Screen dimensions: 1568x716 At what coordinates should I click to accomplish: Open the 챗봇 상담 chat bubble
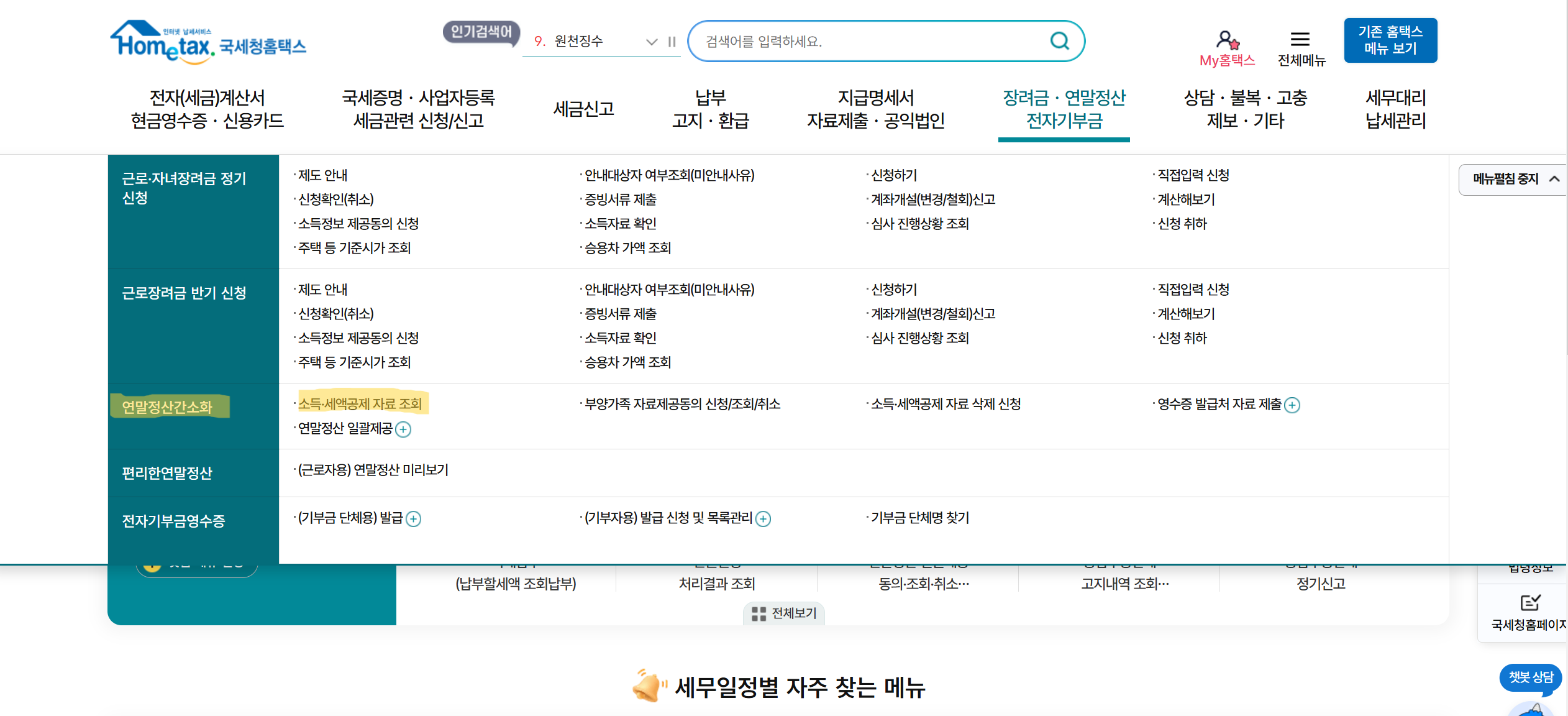coord(1530,677)
